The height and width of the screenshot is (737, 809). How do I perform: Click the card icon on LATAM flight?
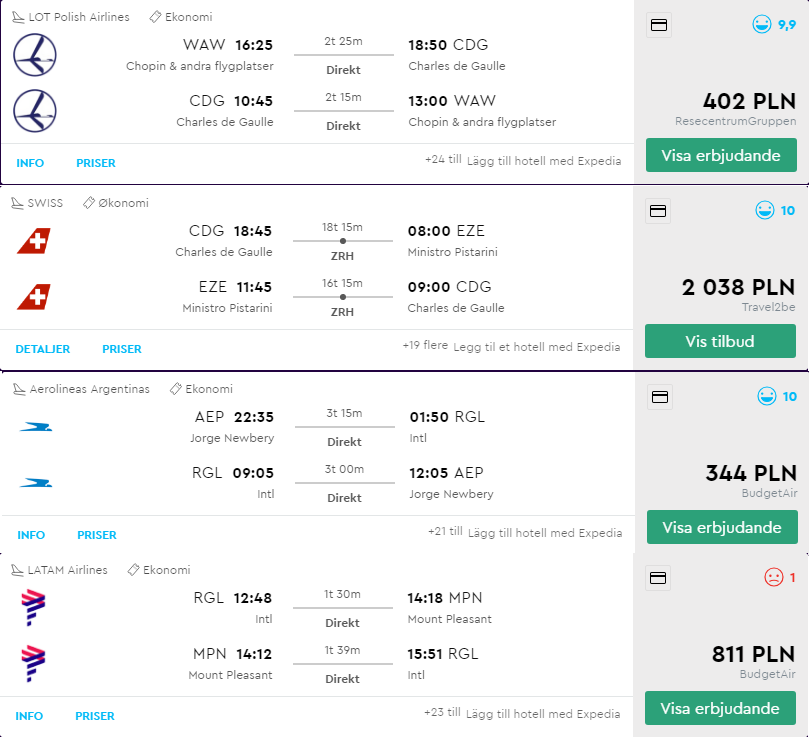[658, 578]
